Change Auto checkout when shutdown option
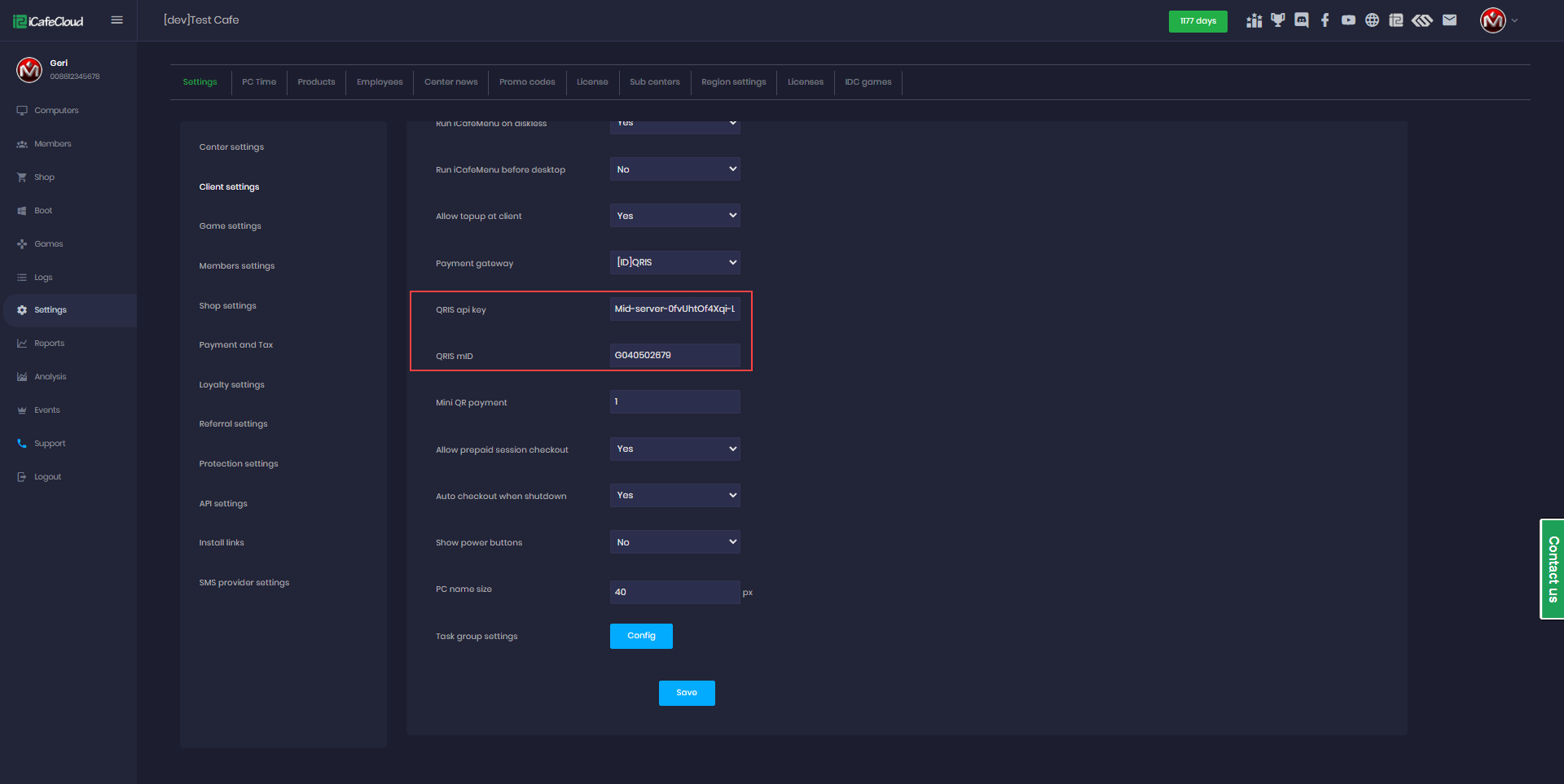1564x784 pixels. (674, 495)
